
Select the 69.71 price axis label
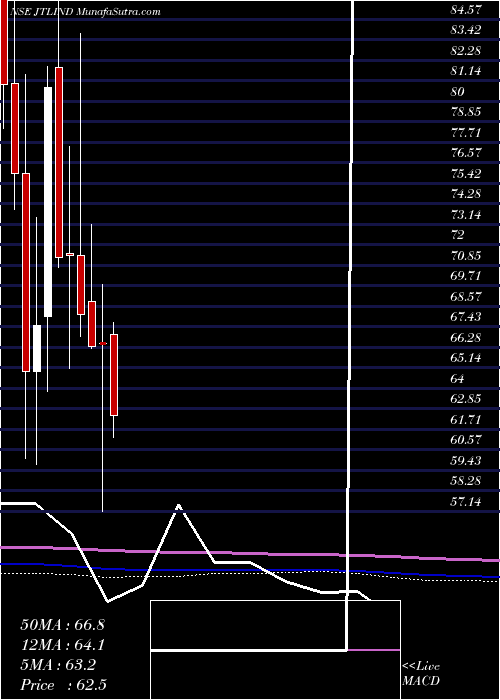coord(466,275)
